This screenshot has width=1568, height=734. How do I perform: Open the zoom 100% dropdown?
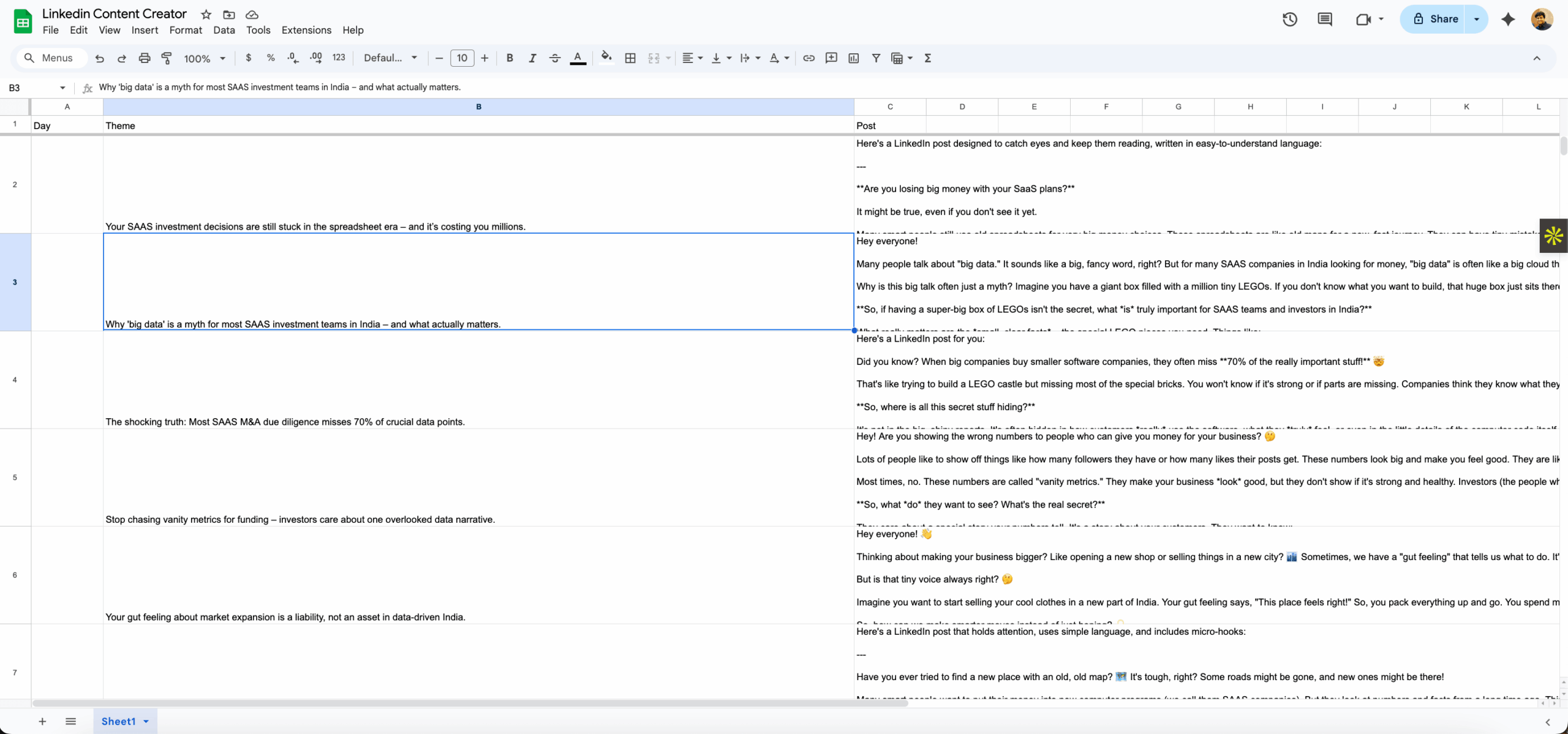pyautogui.click(x=205, y=58)
